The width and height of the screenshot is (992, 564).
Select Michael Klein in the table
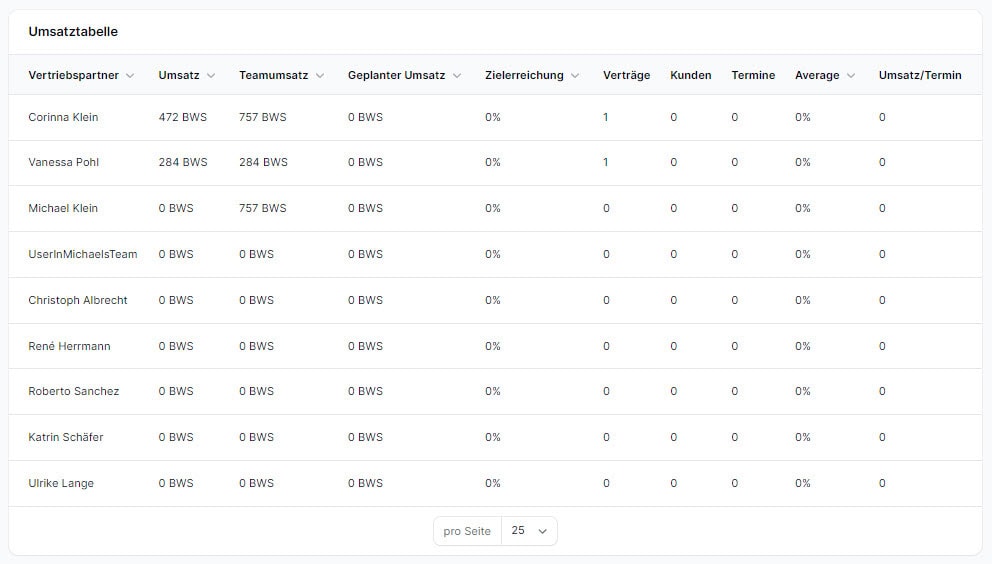click(63, 208)
